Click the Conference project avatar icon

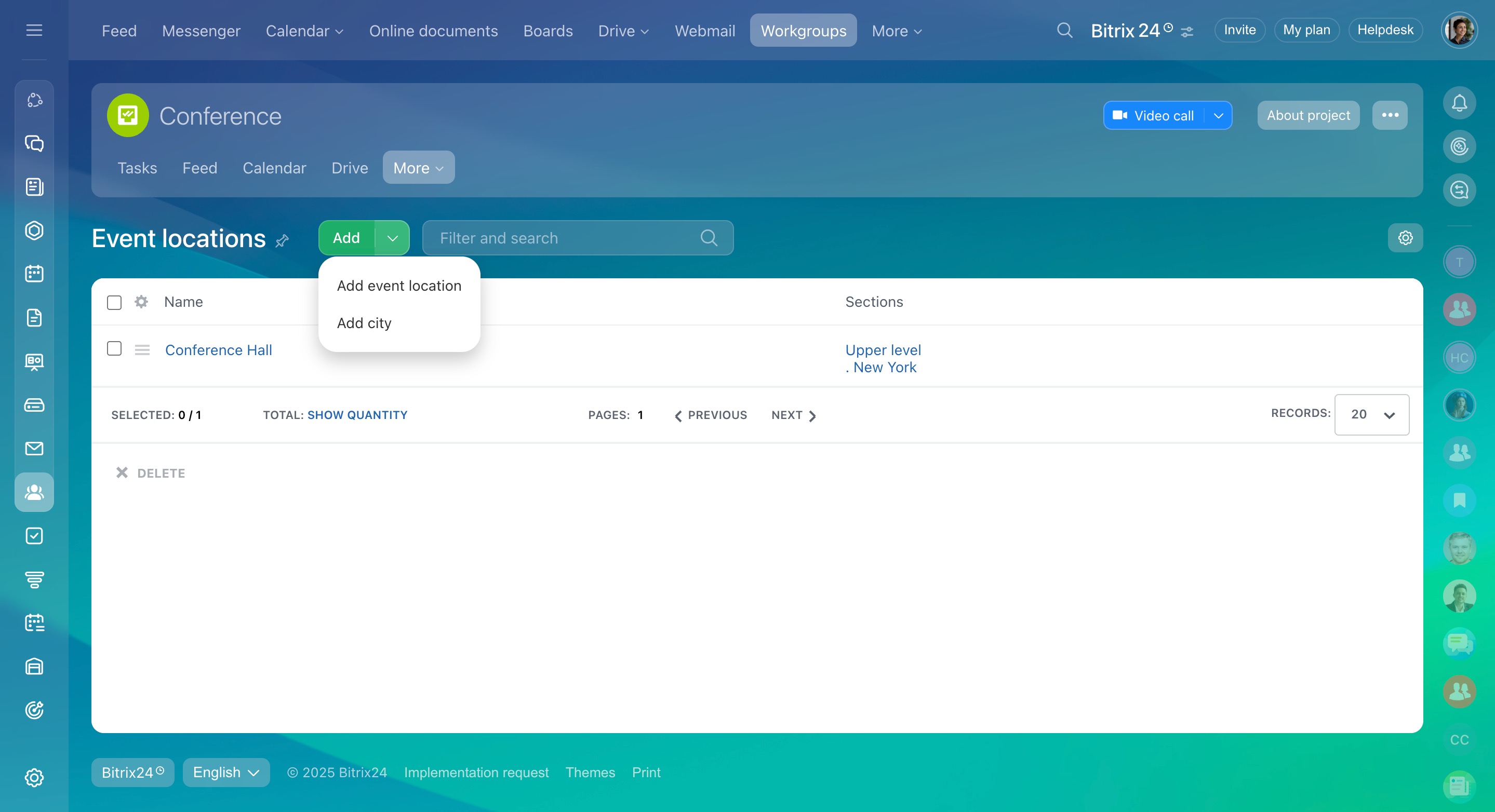[128, 115]
